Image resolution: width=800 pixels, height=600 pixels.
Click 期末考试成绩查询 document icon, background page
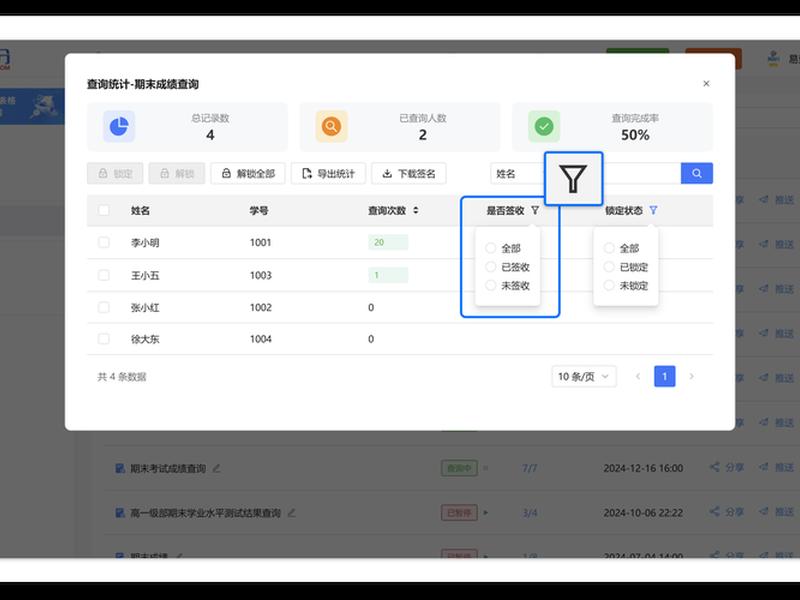point(120,468)
